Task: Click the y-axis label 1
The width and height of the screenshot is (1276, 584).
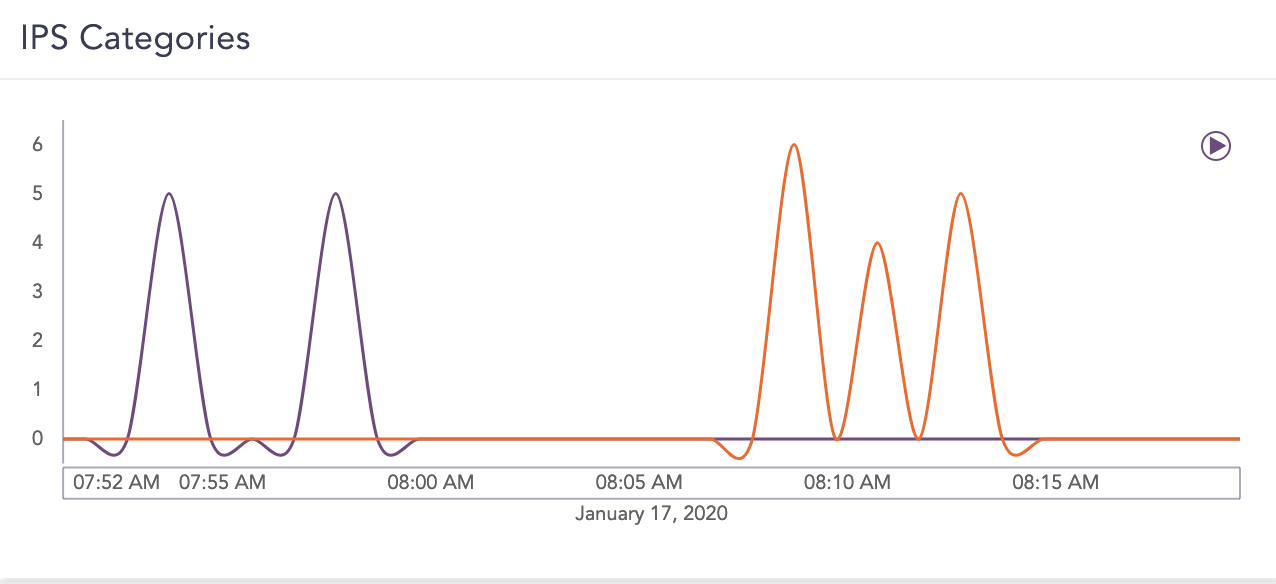Action: 38,389
